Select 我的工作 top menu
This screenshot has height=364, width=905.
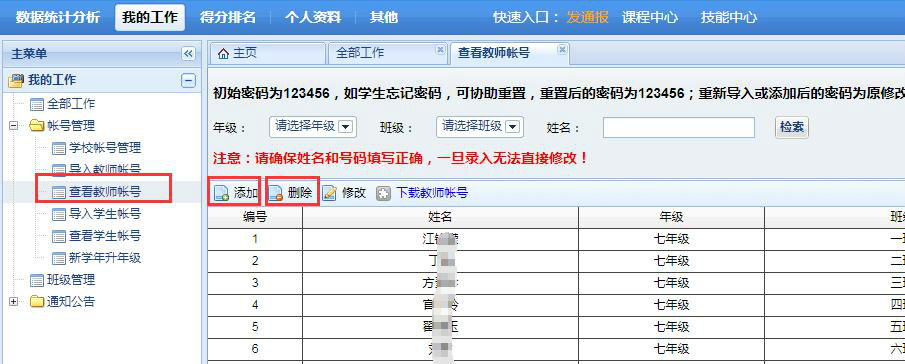(150, 17)
